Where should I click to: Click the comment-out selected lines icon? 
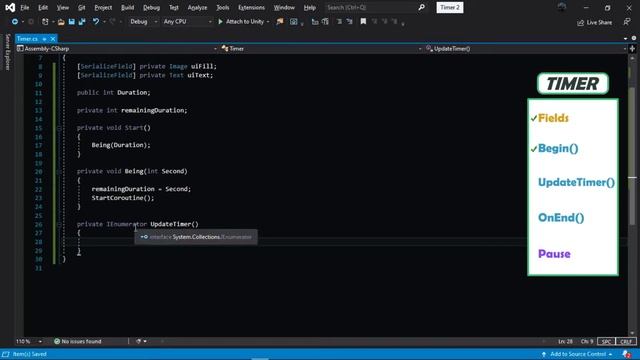pos(315,22)
